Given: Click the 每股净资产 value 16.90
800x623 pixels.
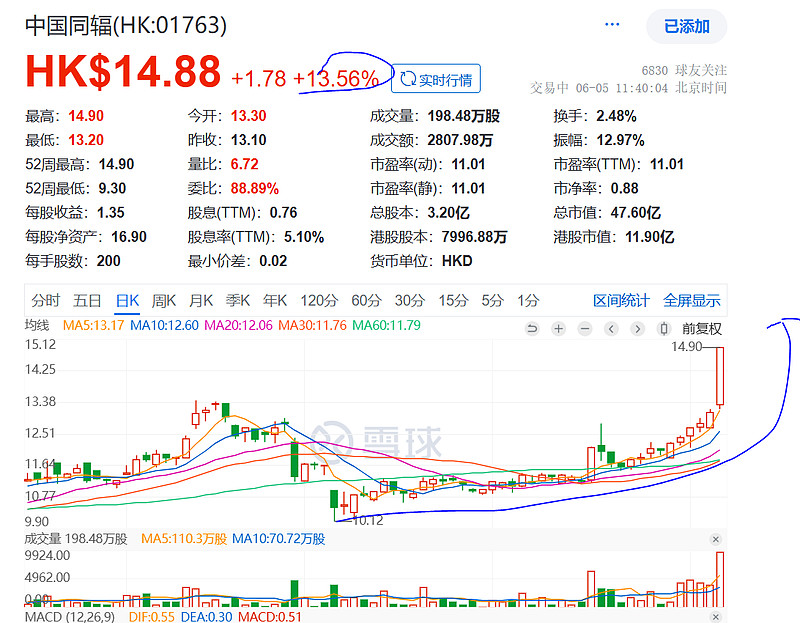Looking at the screenshot, I should pyautogui.click(x=129, y=237).
